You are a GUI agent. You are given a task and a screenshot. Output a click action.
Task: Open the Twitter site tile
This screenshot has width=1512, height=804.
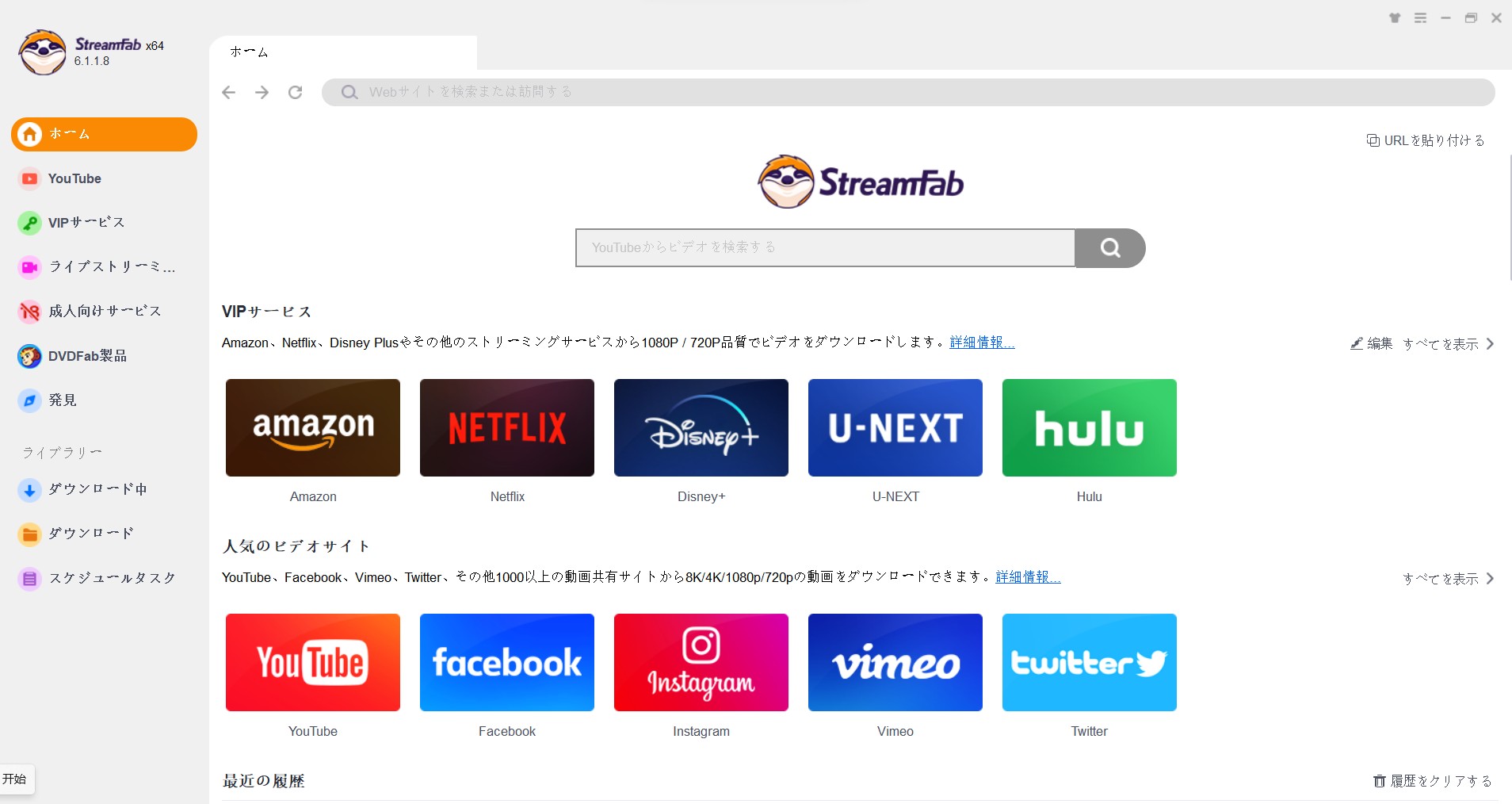pyautogui.click(x=1090, y=662)
